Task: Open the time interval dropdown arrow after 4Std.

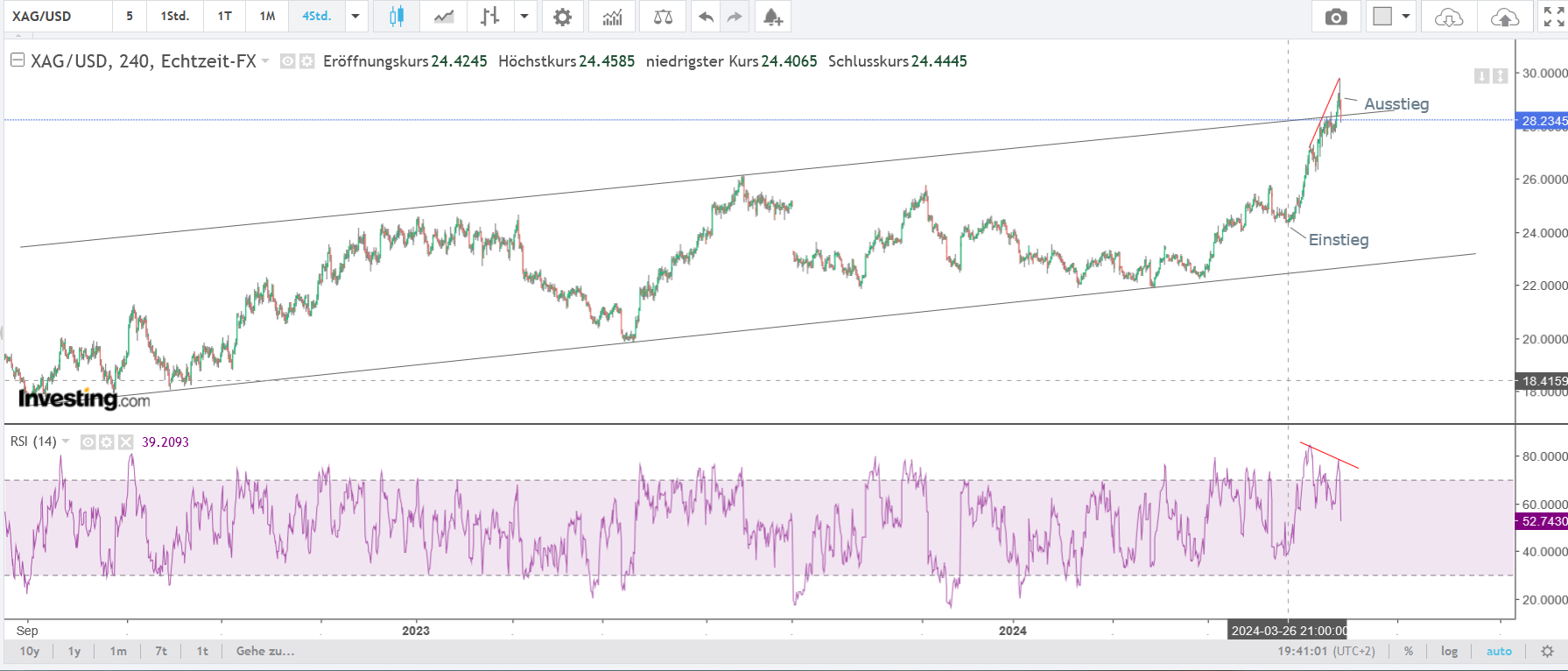Action: click(x=355, y=17)
